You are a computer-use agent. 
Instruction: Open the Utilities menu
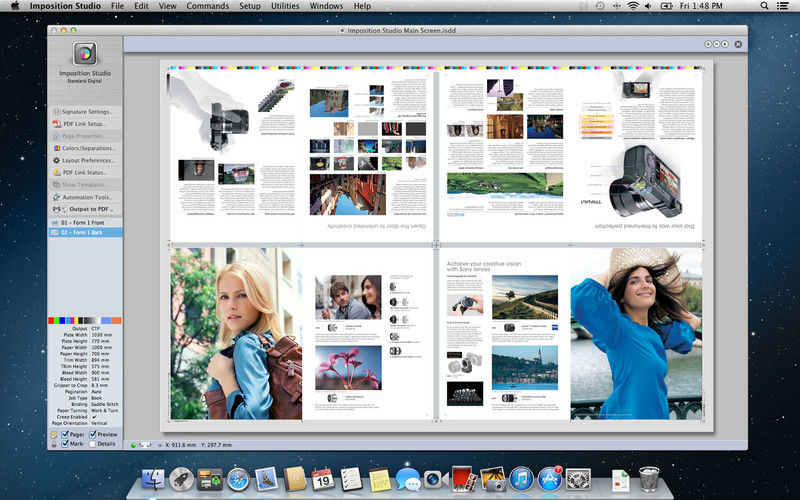(x=285, y=6)
